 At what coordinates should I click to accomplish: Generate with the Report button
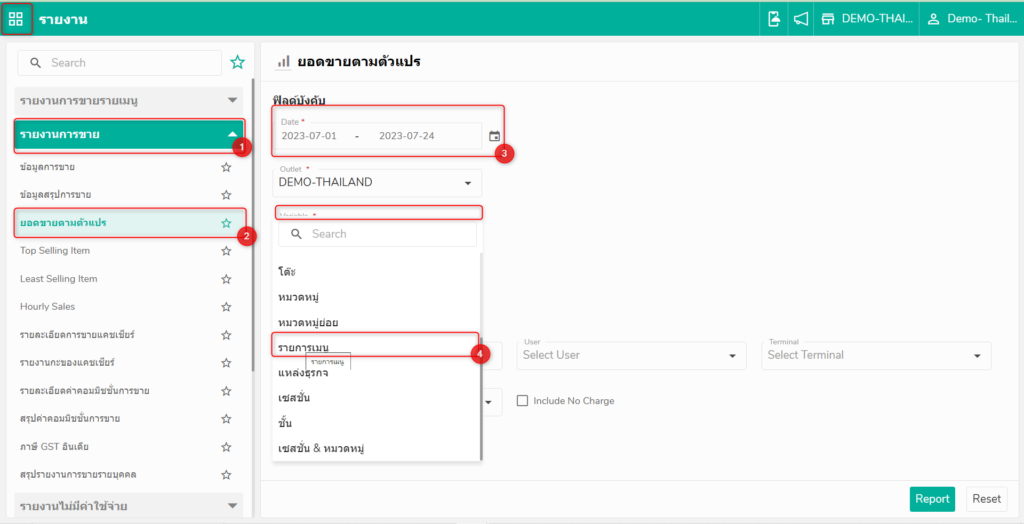(x=932, y=499)
